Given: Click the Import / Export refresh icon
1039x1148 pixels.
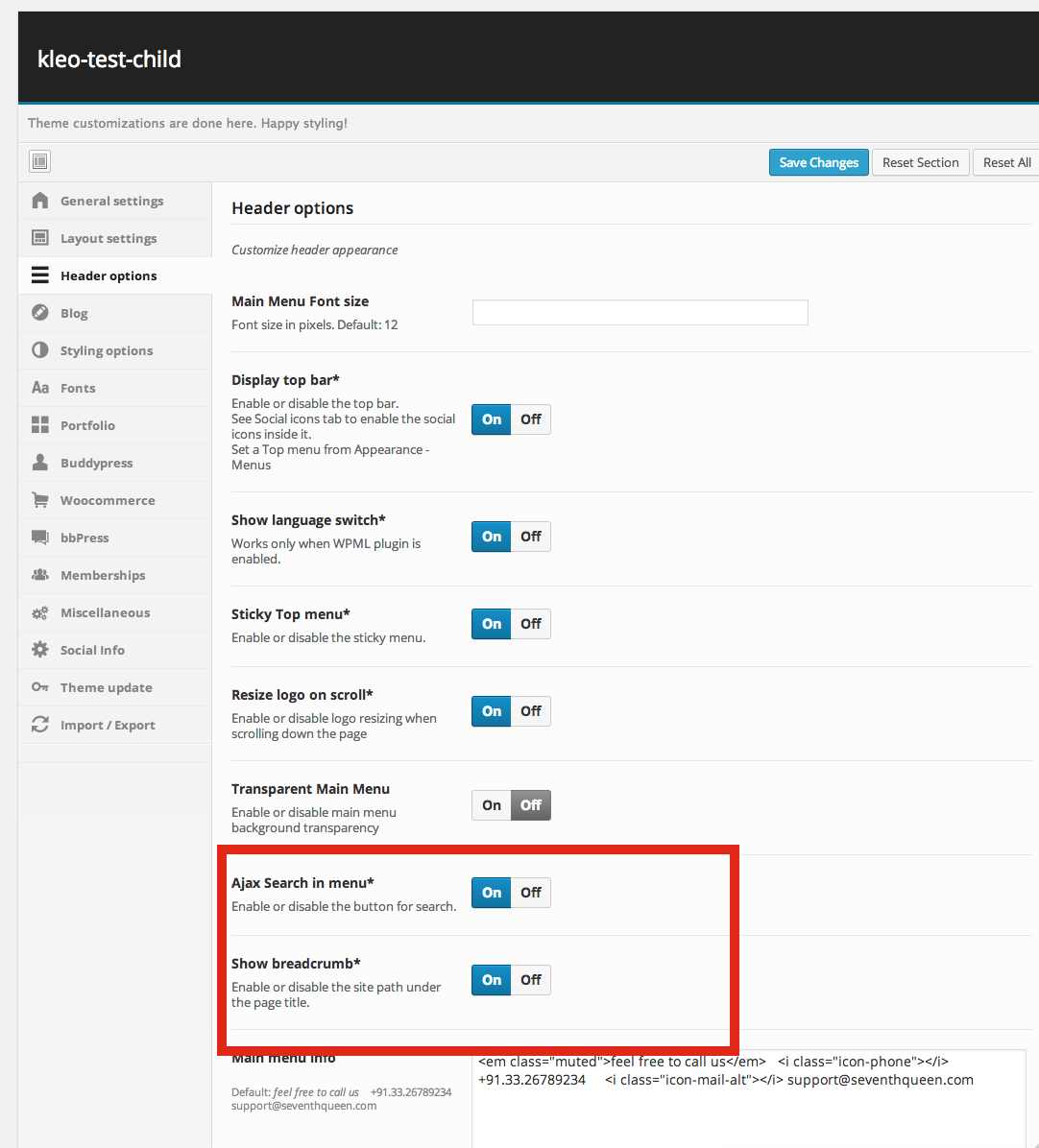Looking at the screenshot, I should point(39,725).
